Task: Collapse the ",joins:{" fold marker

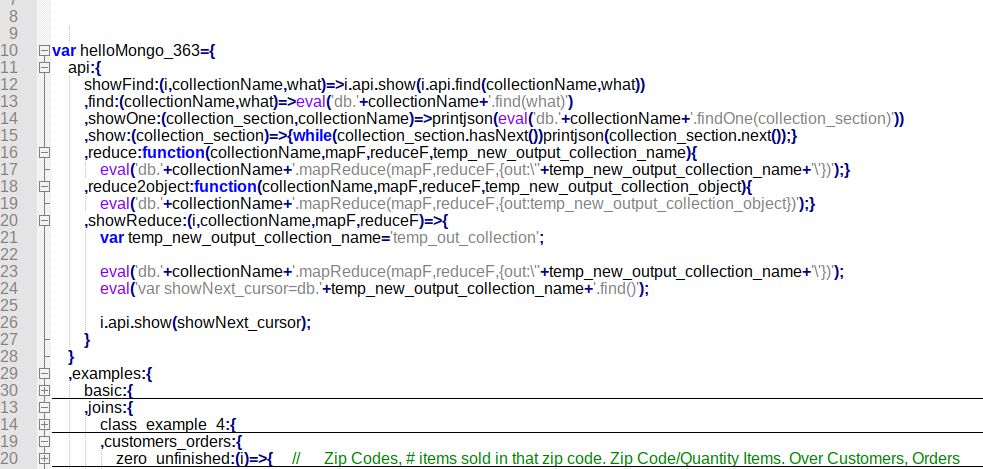Action: pyautogui.click(x=44, y=408)
